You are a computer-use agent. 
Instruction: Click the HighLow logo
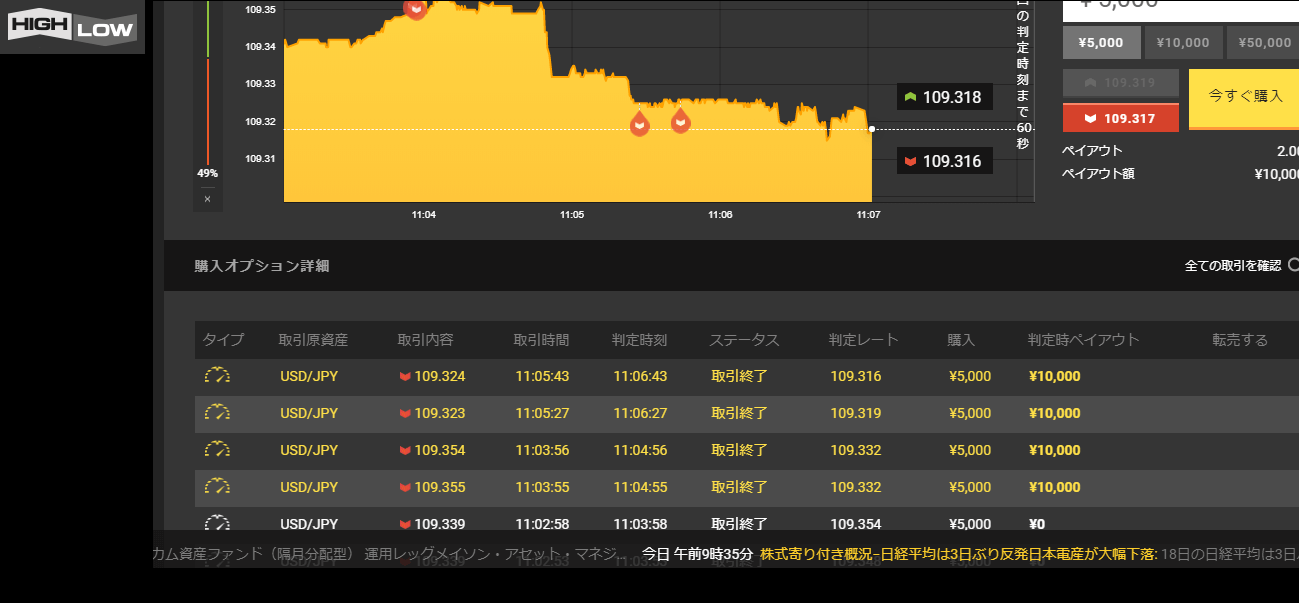(71, 27)
